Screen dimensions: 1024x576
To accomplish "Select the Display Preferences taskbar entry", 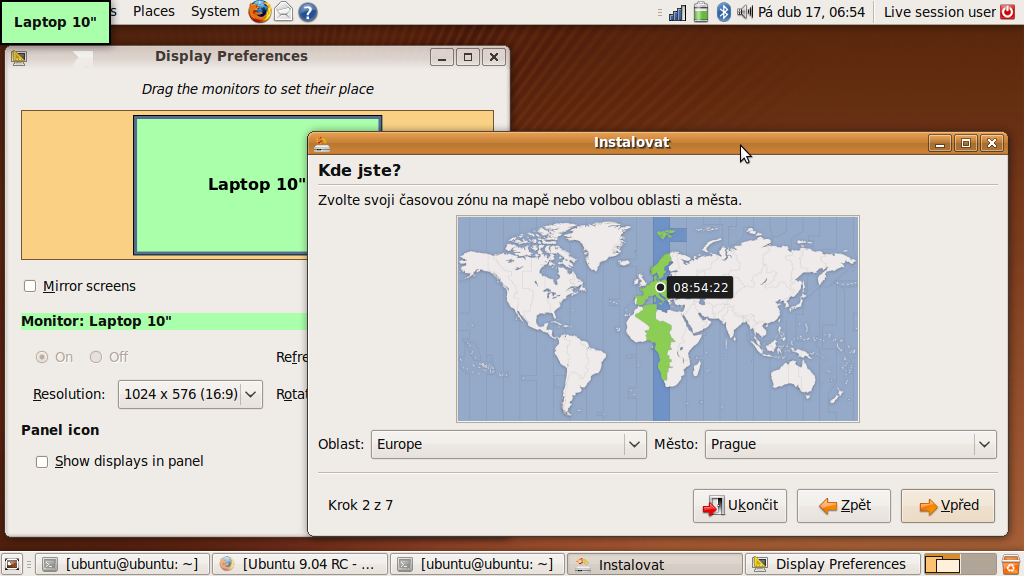I will pyautogui.click(x=833, y=564).
